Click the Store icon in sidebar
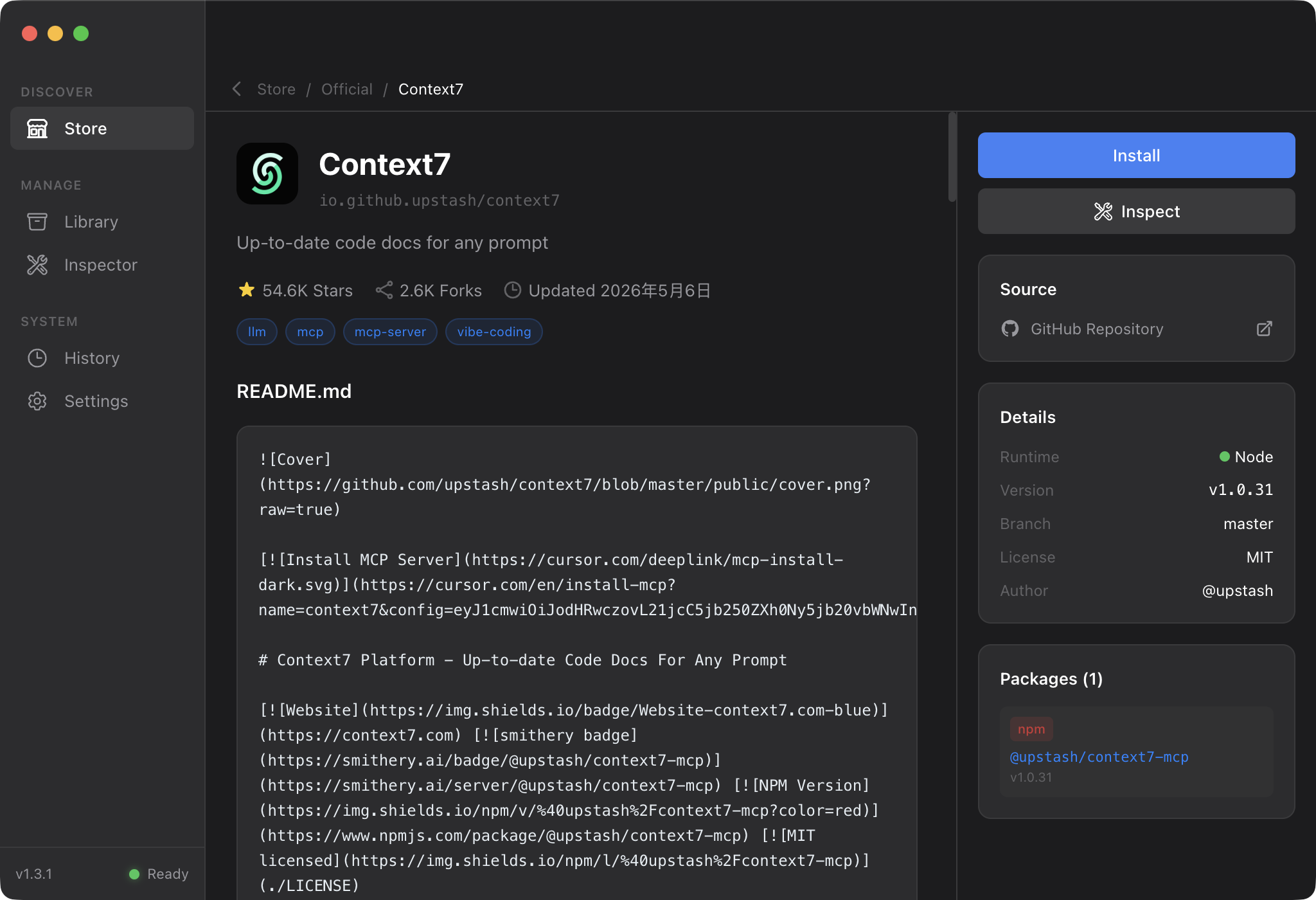The width and height of the screenshot is (1316, 900). tap(37, 129)
